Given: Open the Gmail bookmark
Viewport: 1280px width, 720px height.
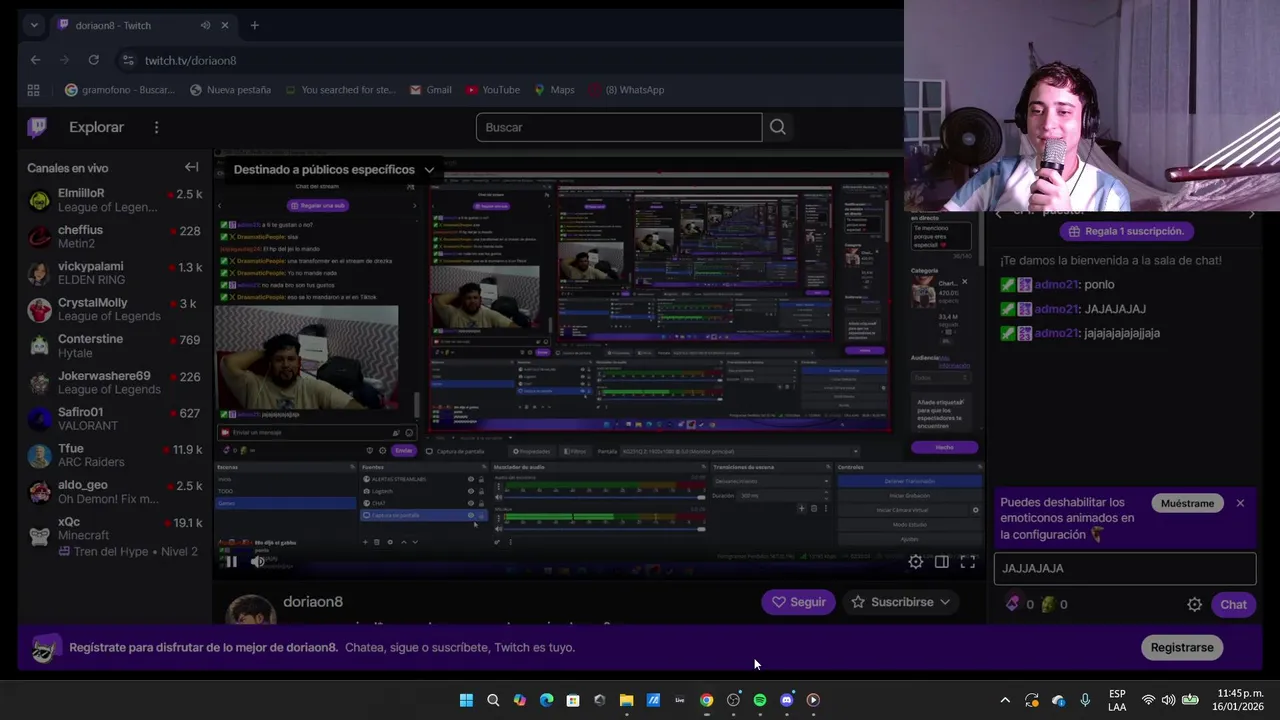Looking at the screenshot, I should point(430,90).
